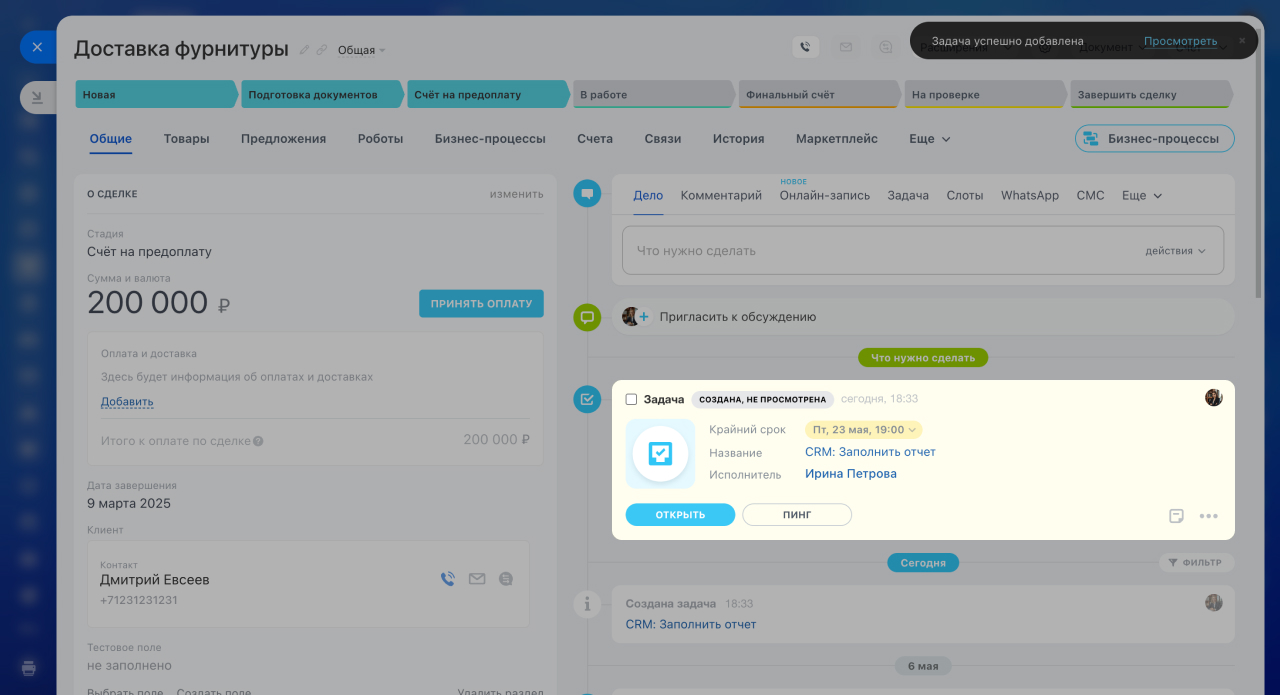Edit the deal title pencil icon
The image size is (1280, 695).
point(305,49)
